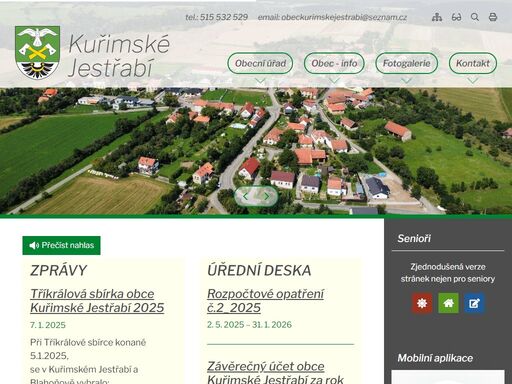
Task: Open the Fotogalerie menu
Action: (406, 63)
